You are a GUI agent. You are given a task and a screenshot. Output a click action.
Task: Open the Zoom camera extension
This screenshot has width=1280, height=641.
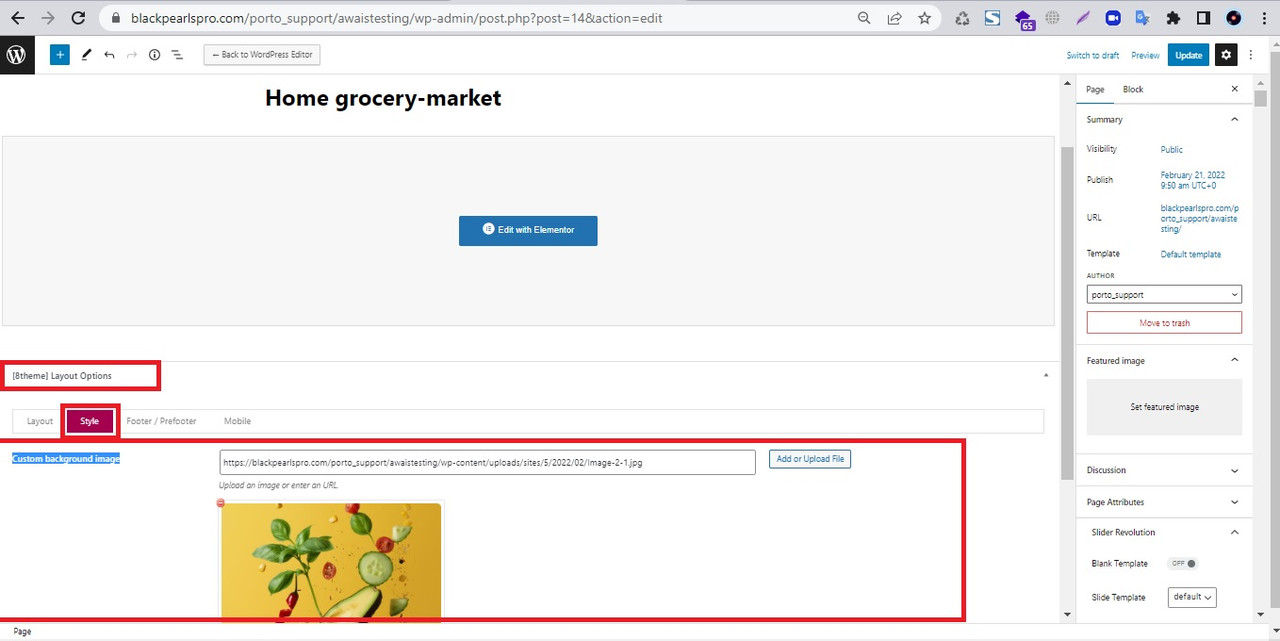[1113, 18]
